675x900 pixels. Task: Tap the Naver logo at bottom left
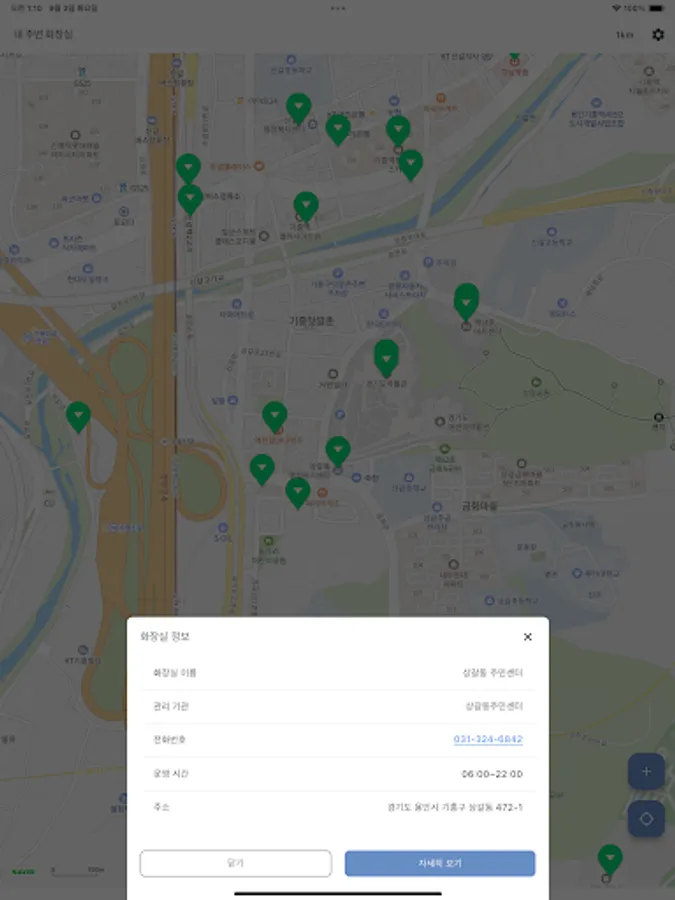(x=24, y=872)
